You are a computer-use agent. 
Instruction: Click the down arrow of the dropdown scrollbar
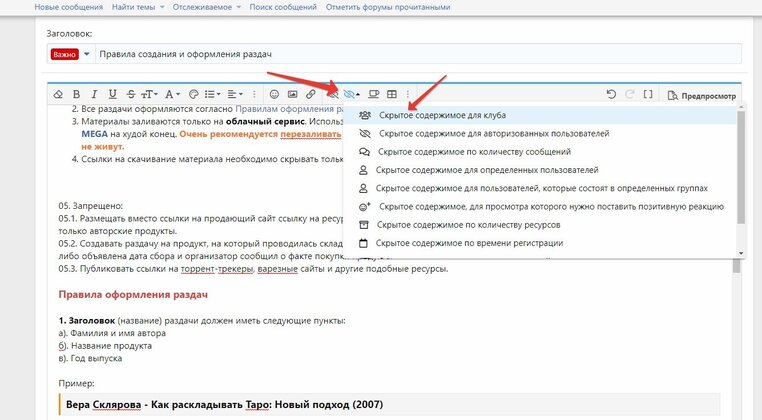(x=741, y=253)
